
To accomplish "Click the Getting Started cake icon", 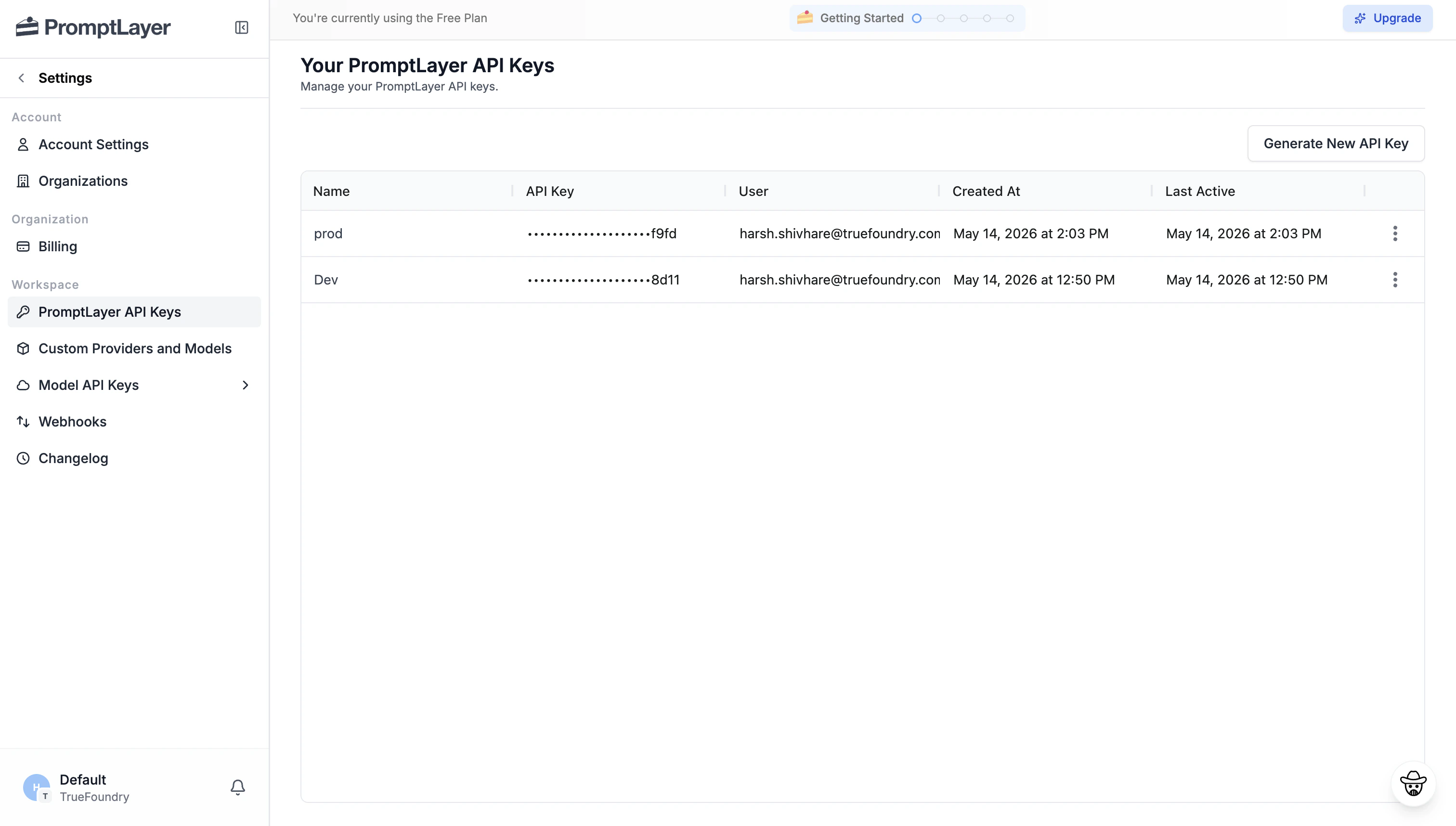I will [x=805, y=18].
